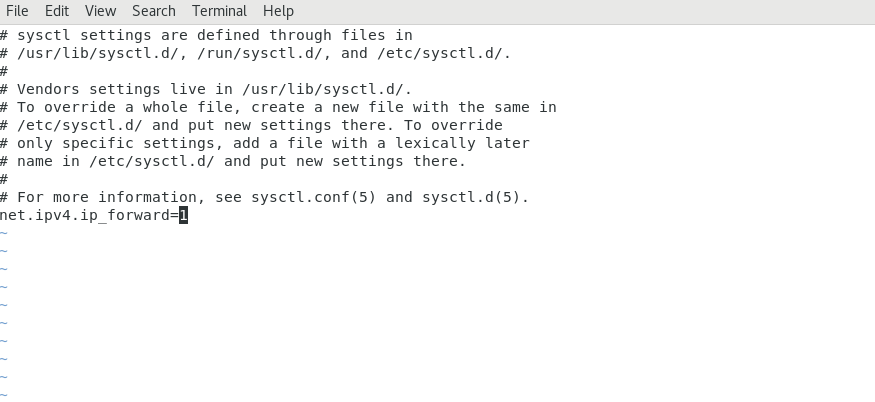Open the Search menu
The width and height of the screenshot is (875, 402).
[x=153, y=11]
